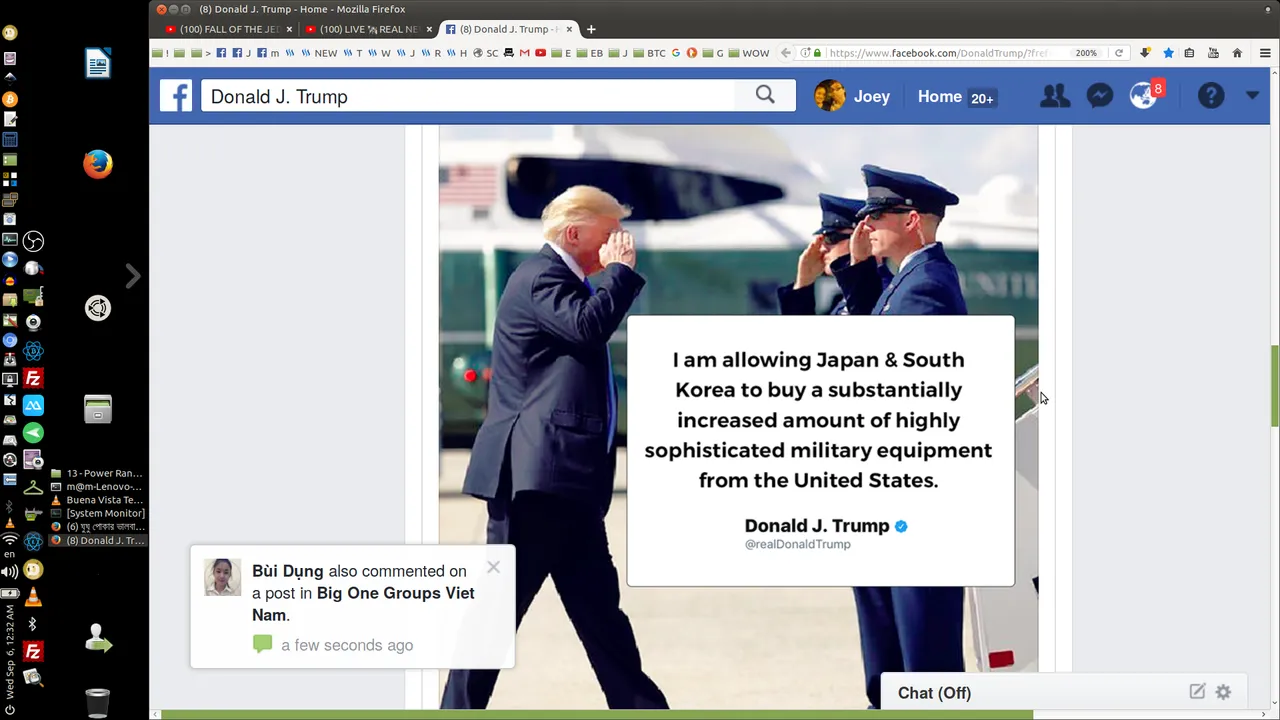1280x720 pixels.
Task: Dismiss the Bùi Dụng notification popup
Action: coord(493,567)
